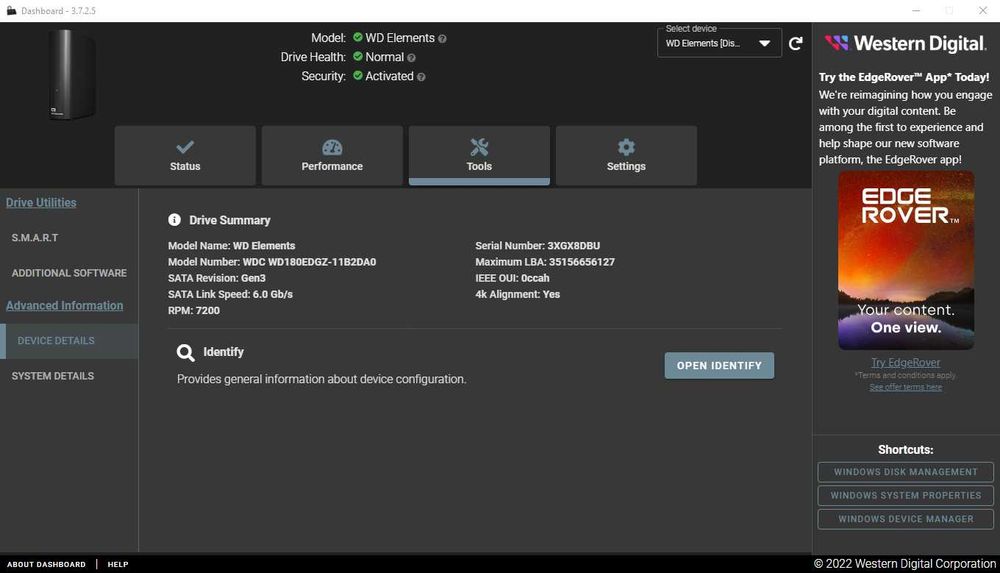Select Additional Software in sidebar

(x=69, y=273)
